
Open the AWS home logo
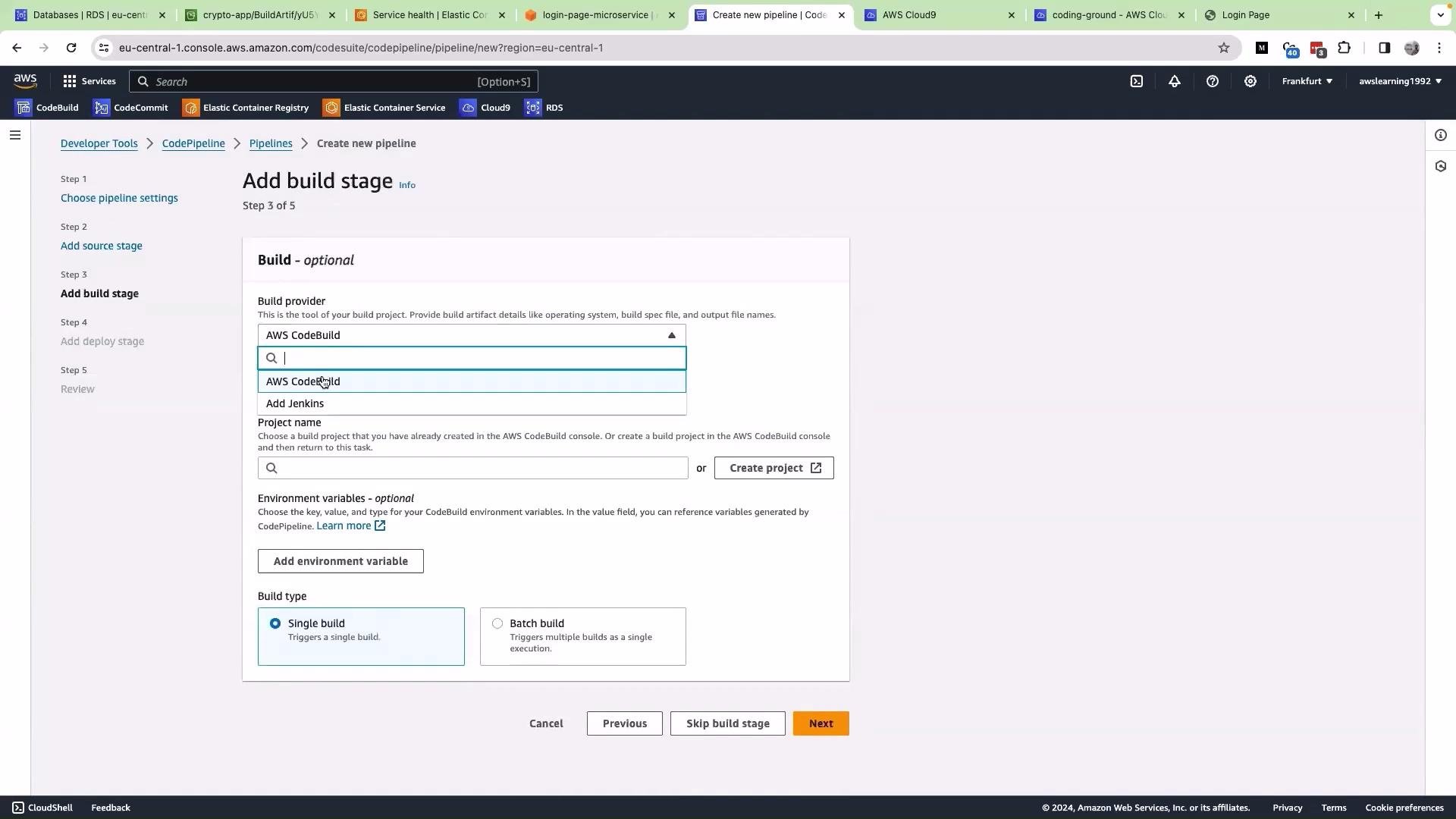coord(25,81)
